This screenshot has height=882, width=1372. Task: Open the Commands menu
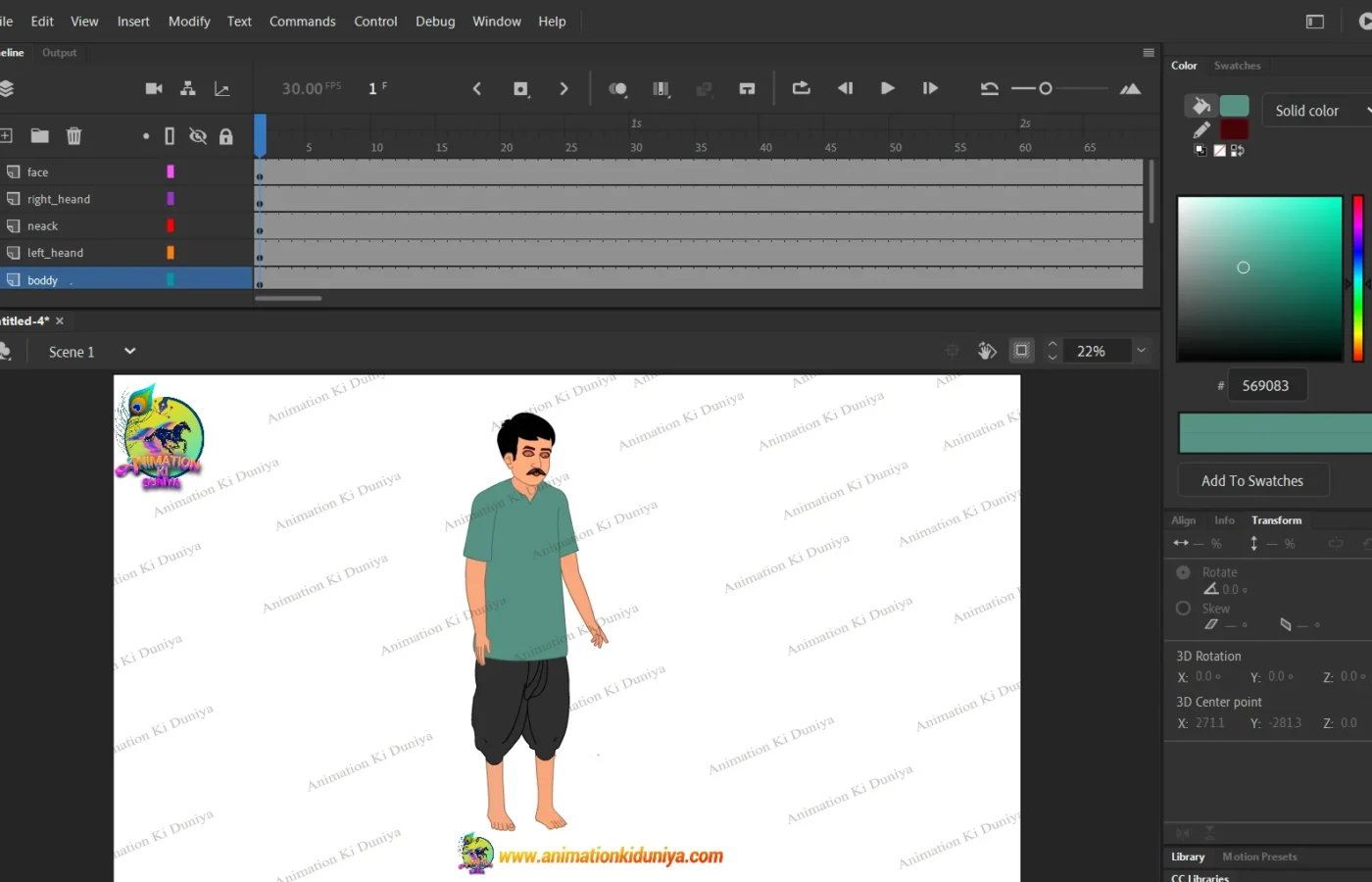pos(302,22)
